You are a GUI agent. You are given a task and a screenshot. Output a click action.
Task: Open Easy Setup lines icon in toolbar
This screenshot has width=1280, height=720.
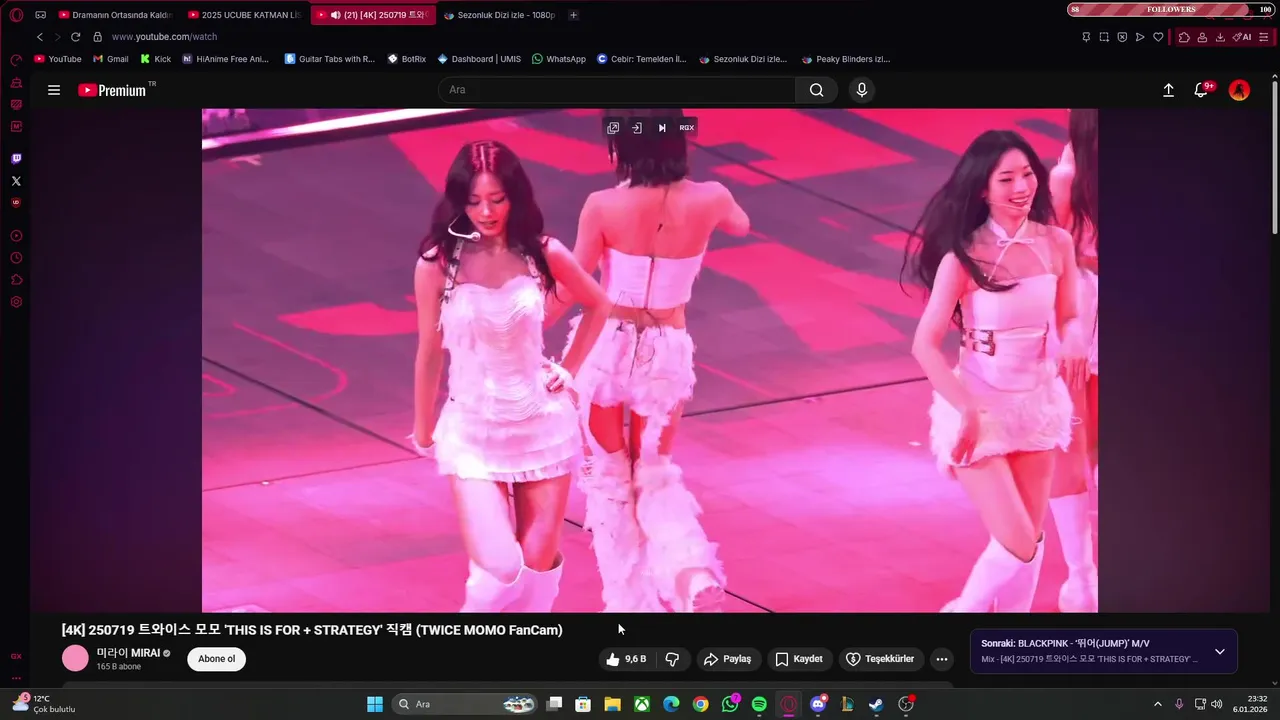[x=1265, y=37]
